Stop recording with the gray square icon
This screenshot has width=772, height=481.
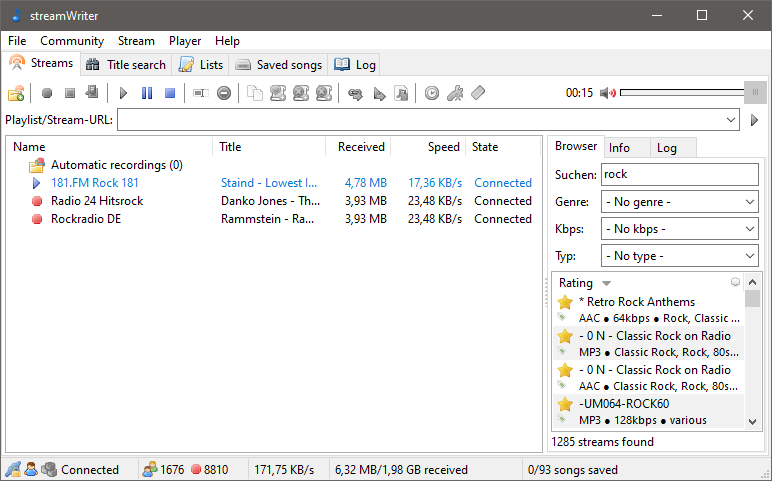(x=70, y=93)
